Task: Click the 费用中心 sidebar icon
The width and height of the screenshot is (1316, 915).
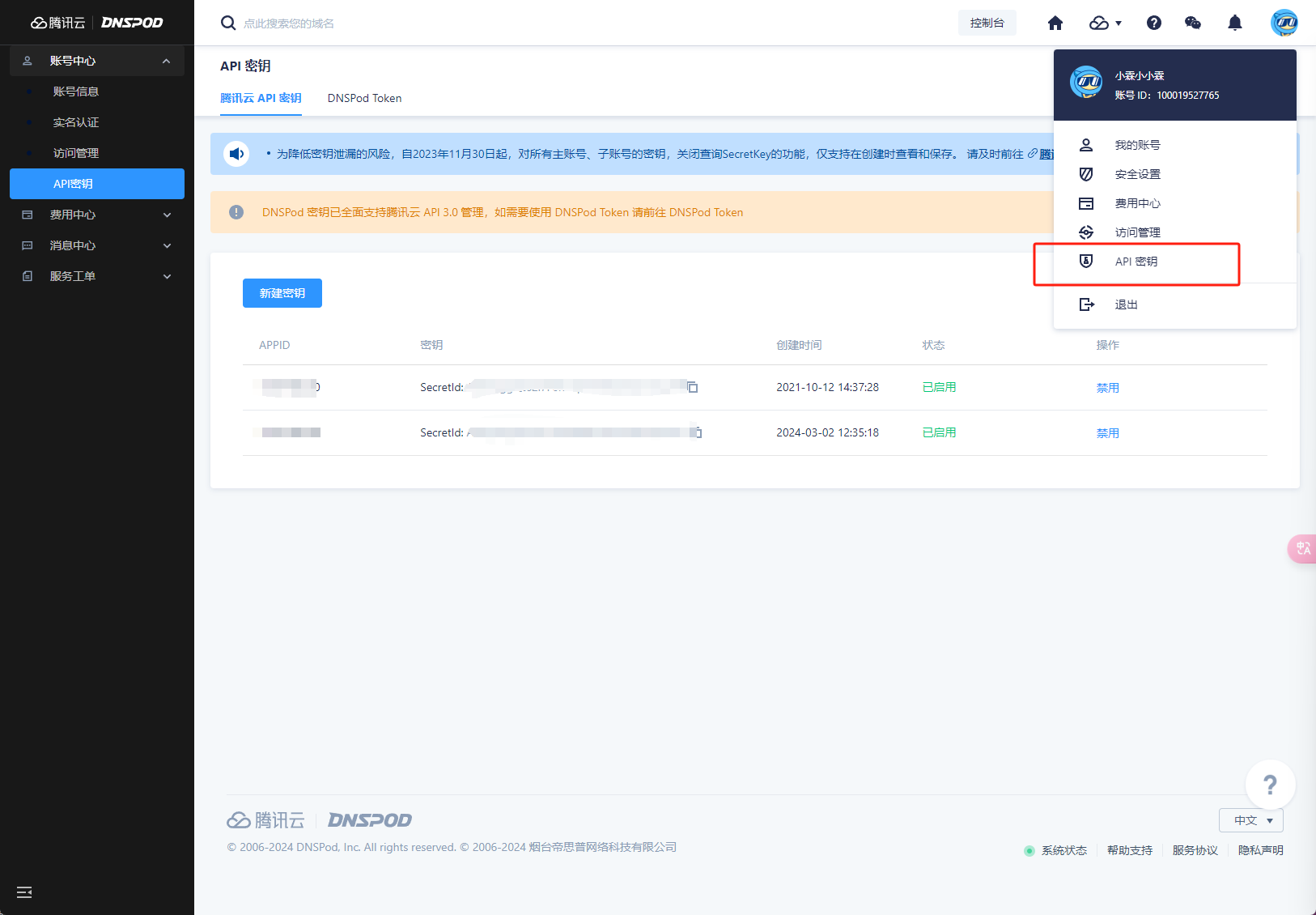Action: [x=28, y=215]
